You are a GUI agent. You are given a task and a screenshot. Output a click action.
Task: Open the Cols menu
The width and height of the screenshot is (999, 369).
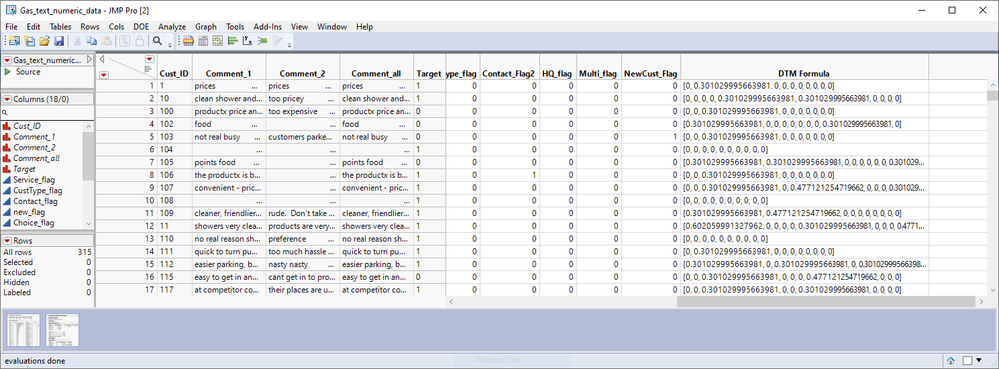pyautogui.click(x=117, y=27)
